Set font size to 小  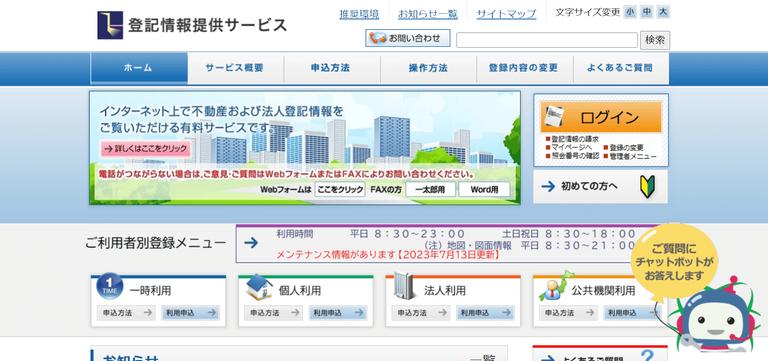(x=630, y=12)
